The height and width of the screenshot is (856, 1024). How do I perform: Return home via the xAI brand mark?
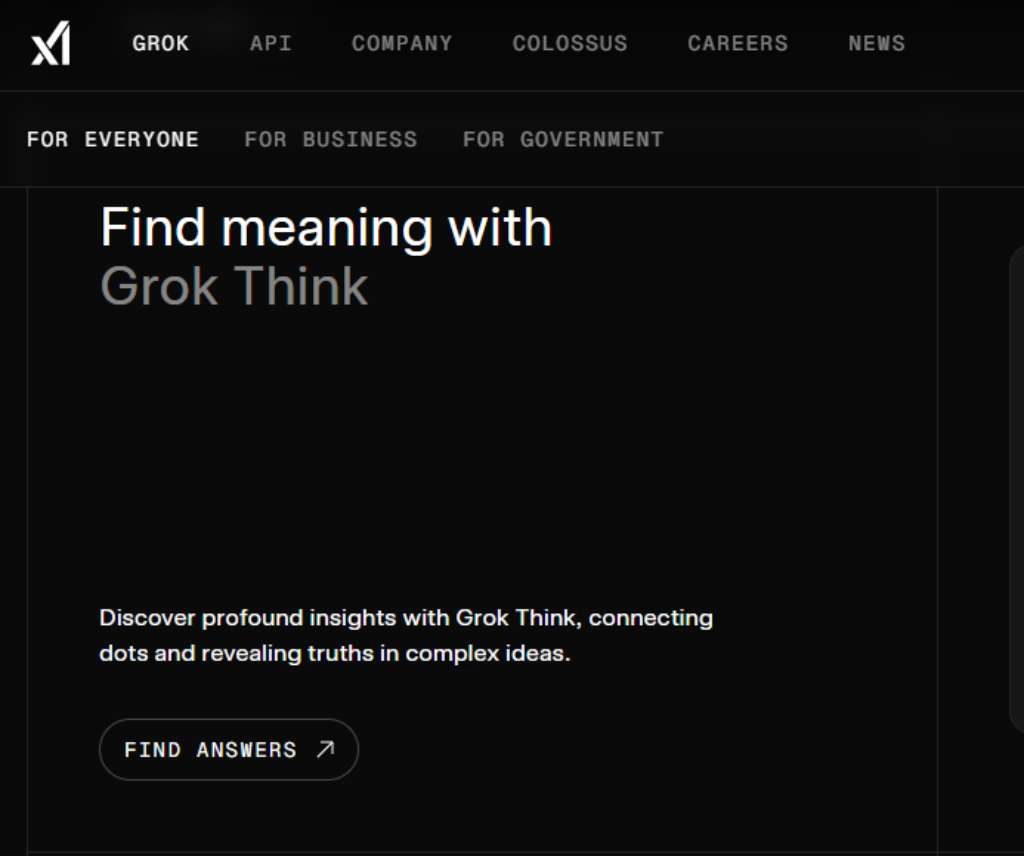point(50,42)
